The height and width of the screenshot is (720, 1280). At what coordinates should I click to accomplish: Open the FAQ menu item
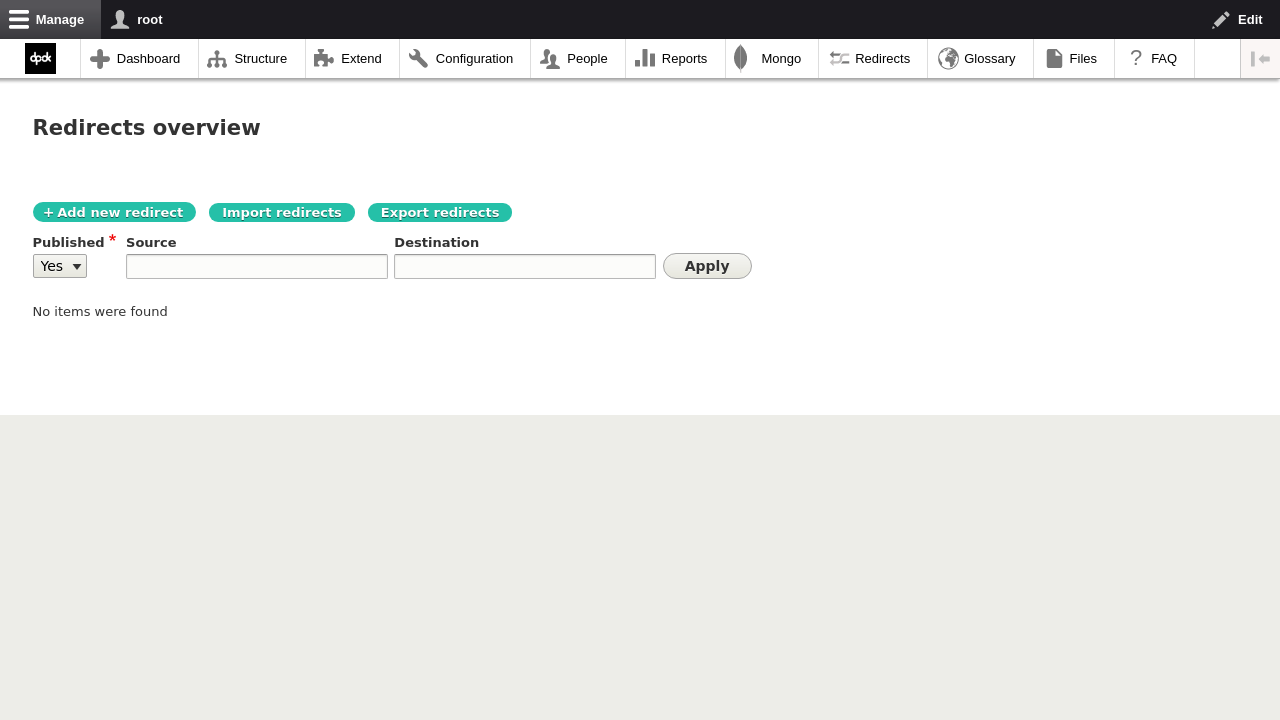click(x=1154, y=59)
